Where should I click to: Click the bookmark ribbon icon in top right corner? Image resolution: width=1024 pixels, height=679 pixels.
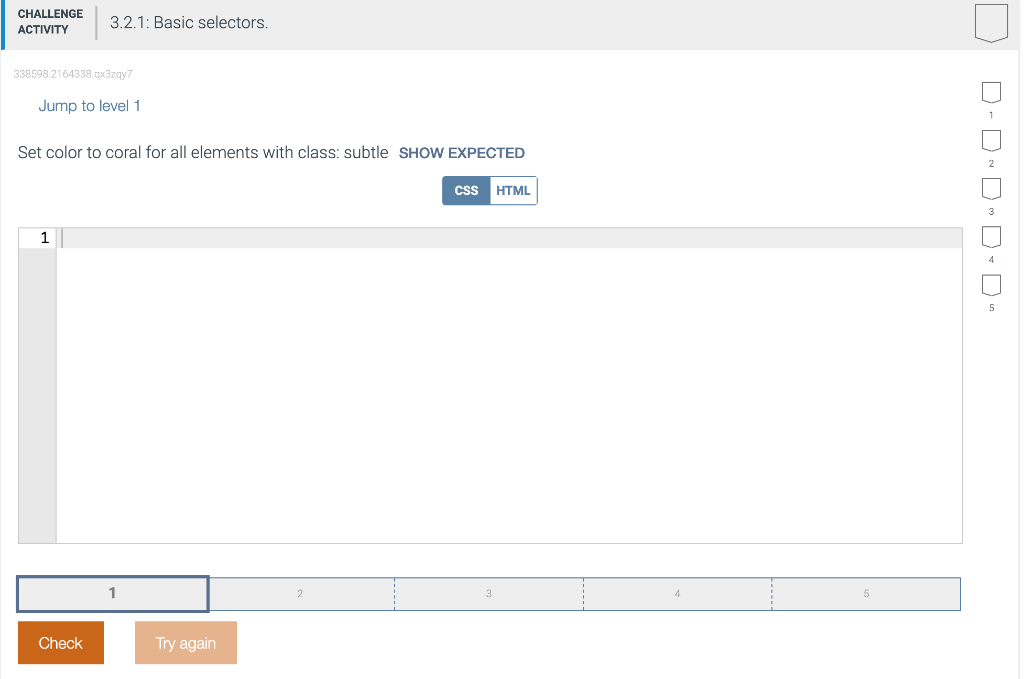click(991, 22)
